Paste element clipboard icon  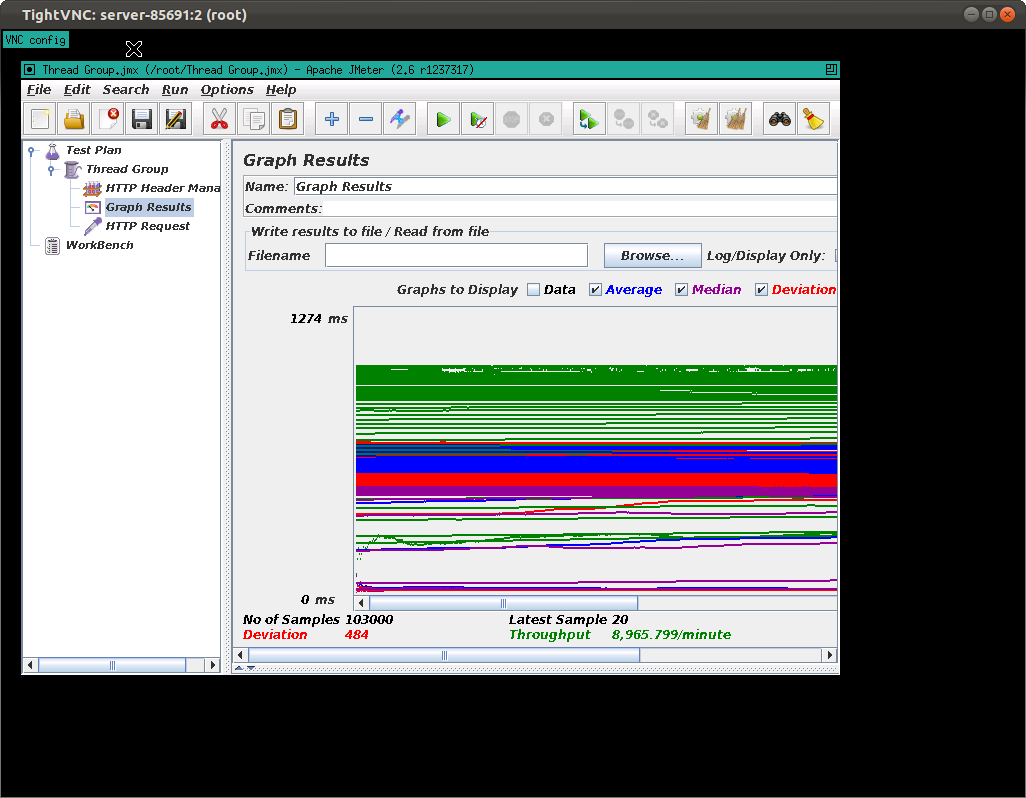coord(287,119)
